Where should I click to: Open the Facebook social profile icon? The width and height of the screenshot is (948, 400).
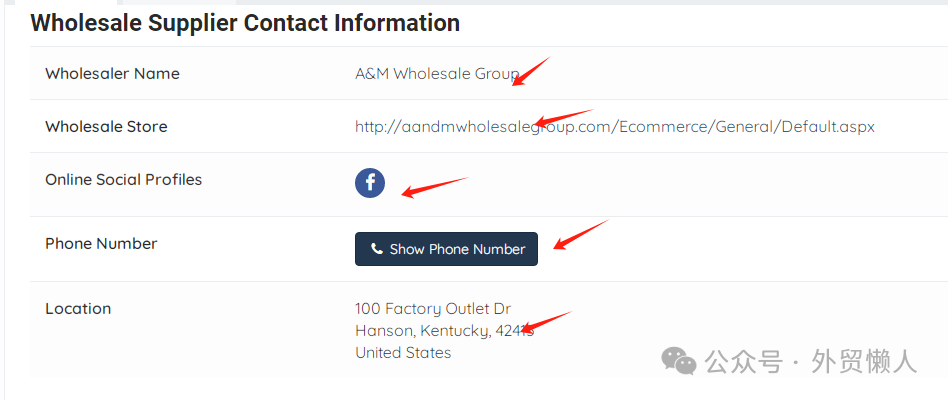pos(370,183)
